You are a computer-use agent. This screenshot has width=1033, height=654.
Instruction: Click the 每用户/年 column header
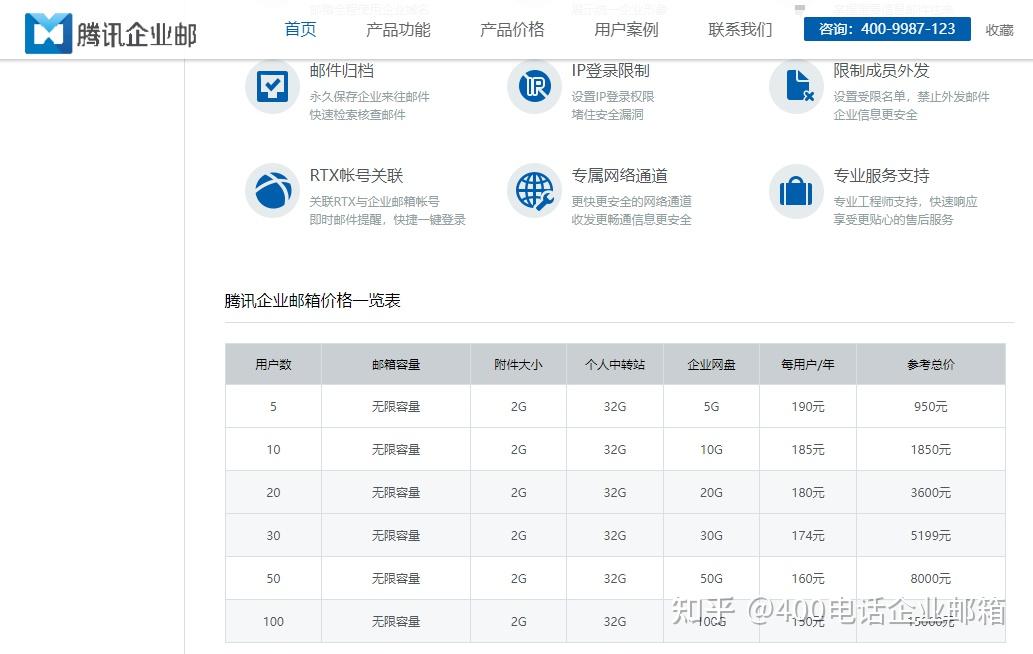(x=808, y=364)
